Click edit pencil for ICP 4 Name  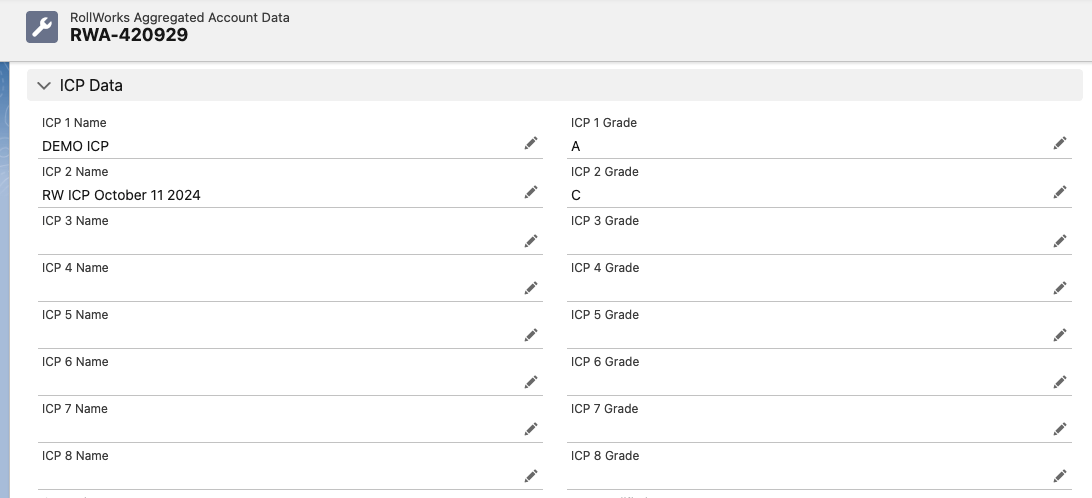point(531,288)
